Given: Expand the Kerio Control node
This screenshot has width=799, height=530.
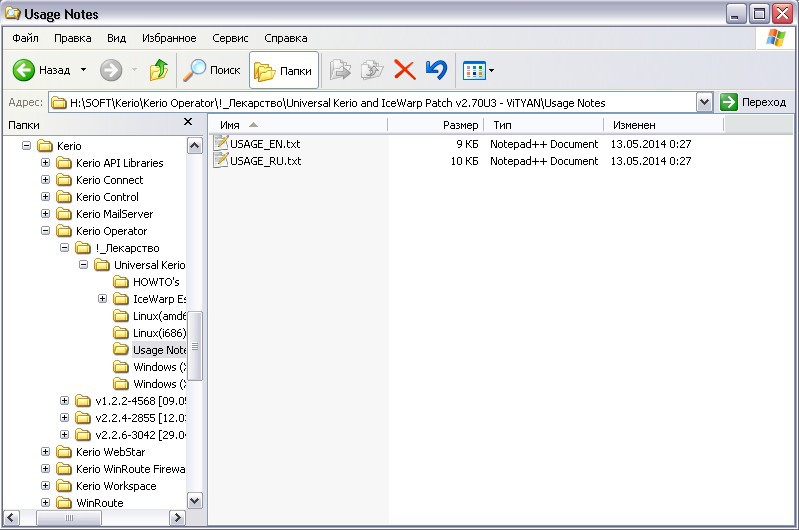Looking at the screenshot, I should point(45,197).
